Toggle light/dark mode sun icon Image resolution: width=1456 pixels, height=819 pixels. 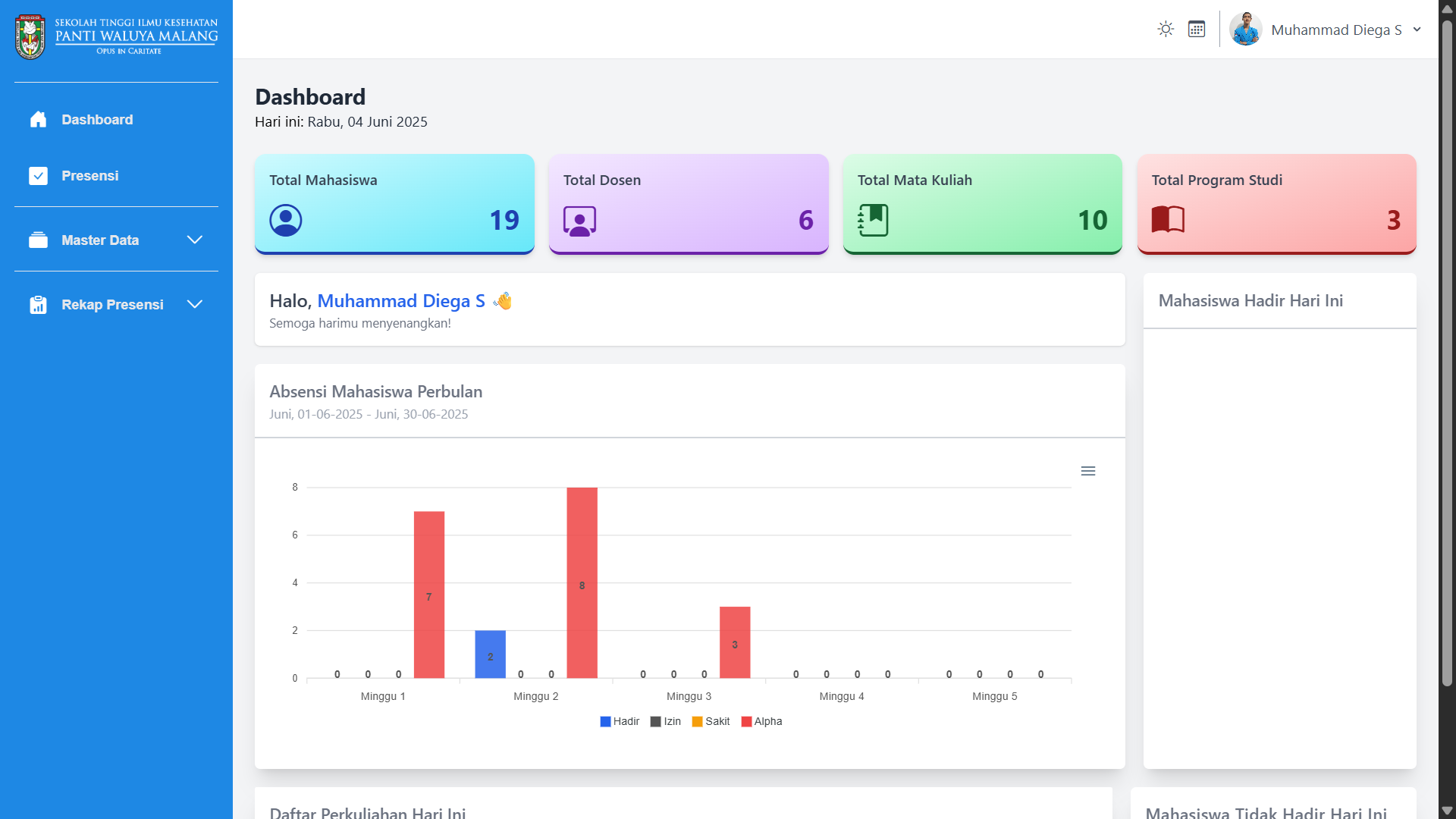(x=1166, y=30)
